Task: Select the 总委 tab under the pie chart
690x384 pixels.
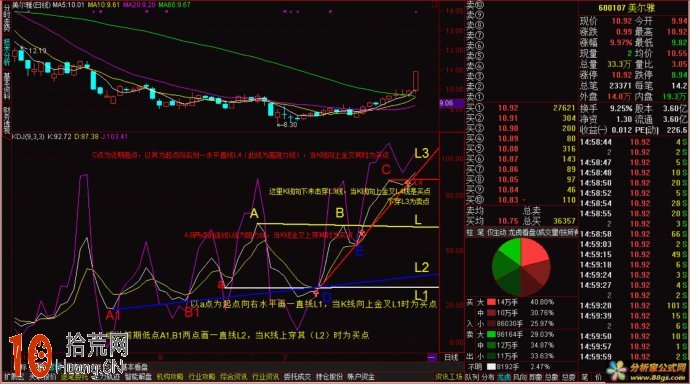Action: [x=568, y=377]
